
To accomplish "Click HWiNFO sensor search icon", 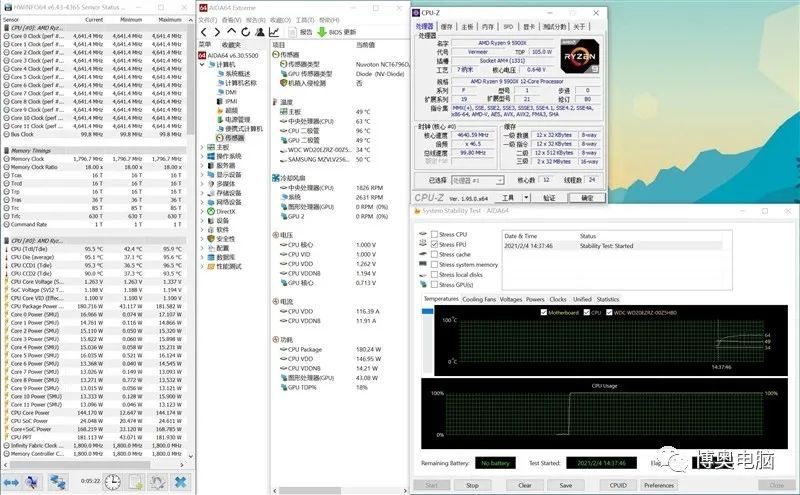I will point(32,482).
